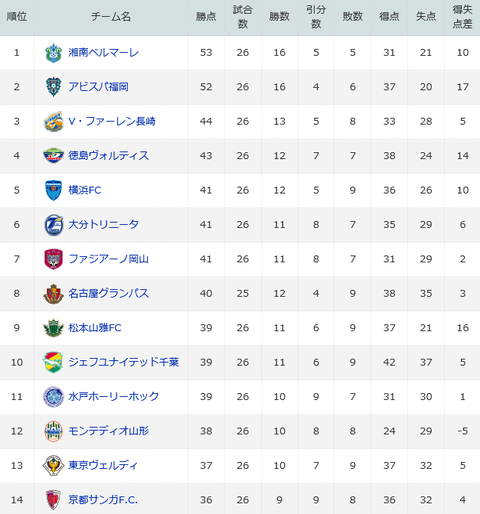Select the 東京ヴェルディ team link
Screen dimensions: 480x514
click(x=103, y=465)
